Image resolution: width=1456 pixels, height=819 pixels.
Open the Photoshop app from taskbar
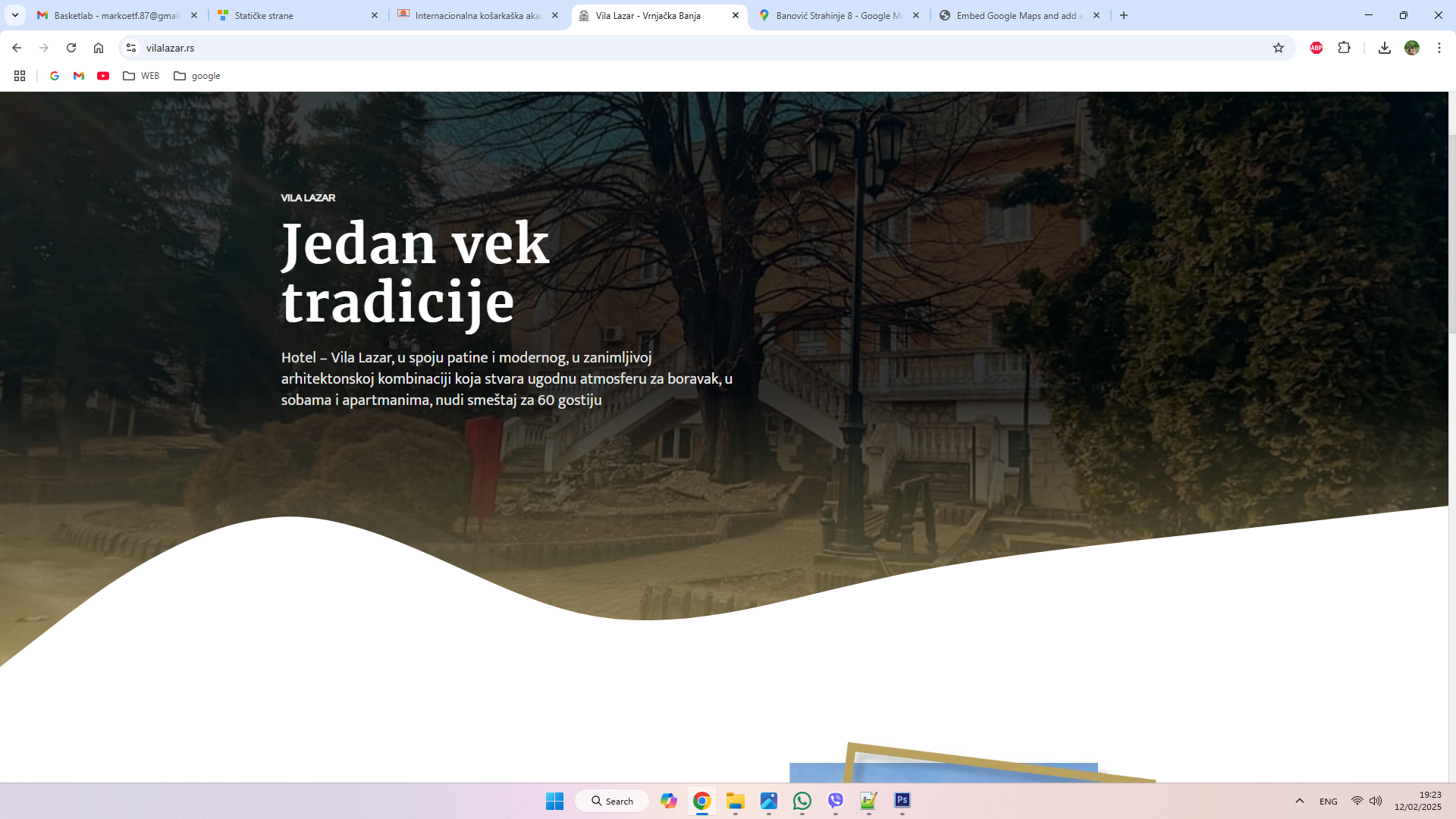901,801
